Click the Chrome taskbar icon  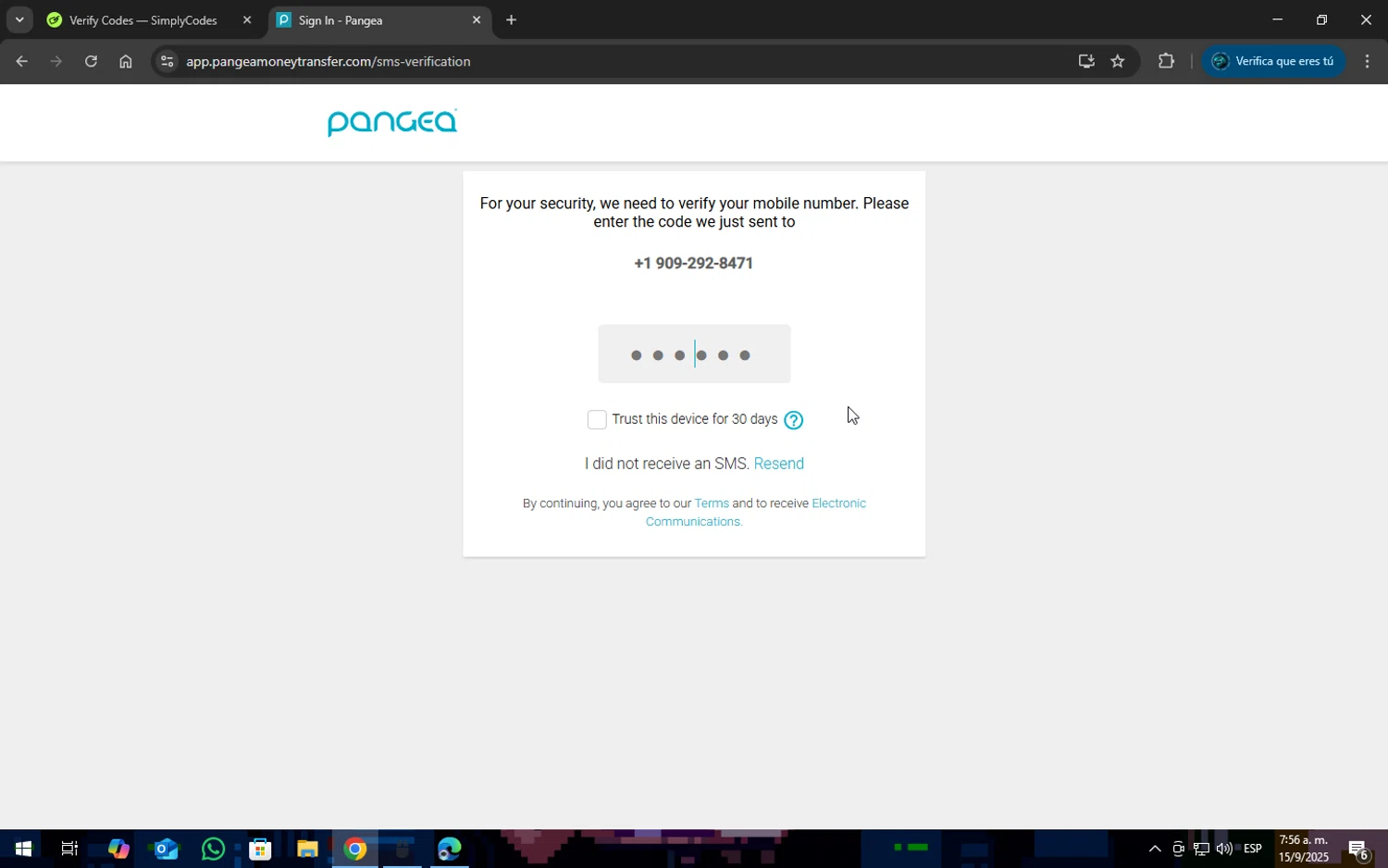355,849
